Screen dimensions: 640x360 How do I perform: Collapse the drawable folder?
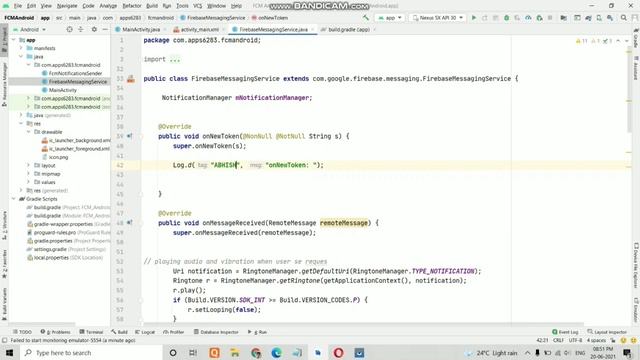coord(29,132)
